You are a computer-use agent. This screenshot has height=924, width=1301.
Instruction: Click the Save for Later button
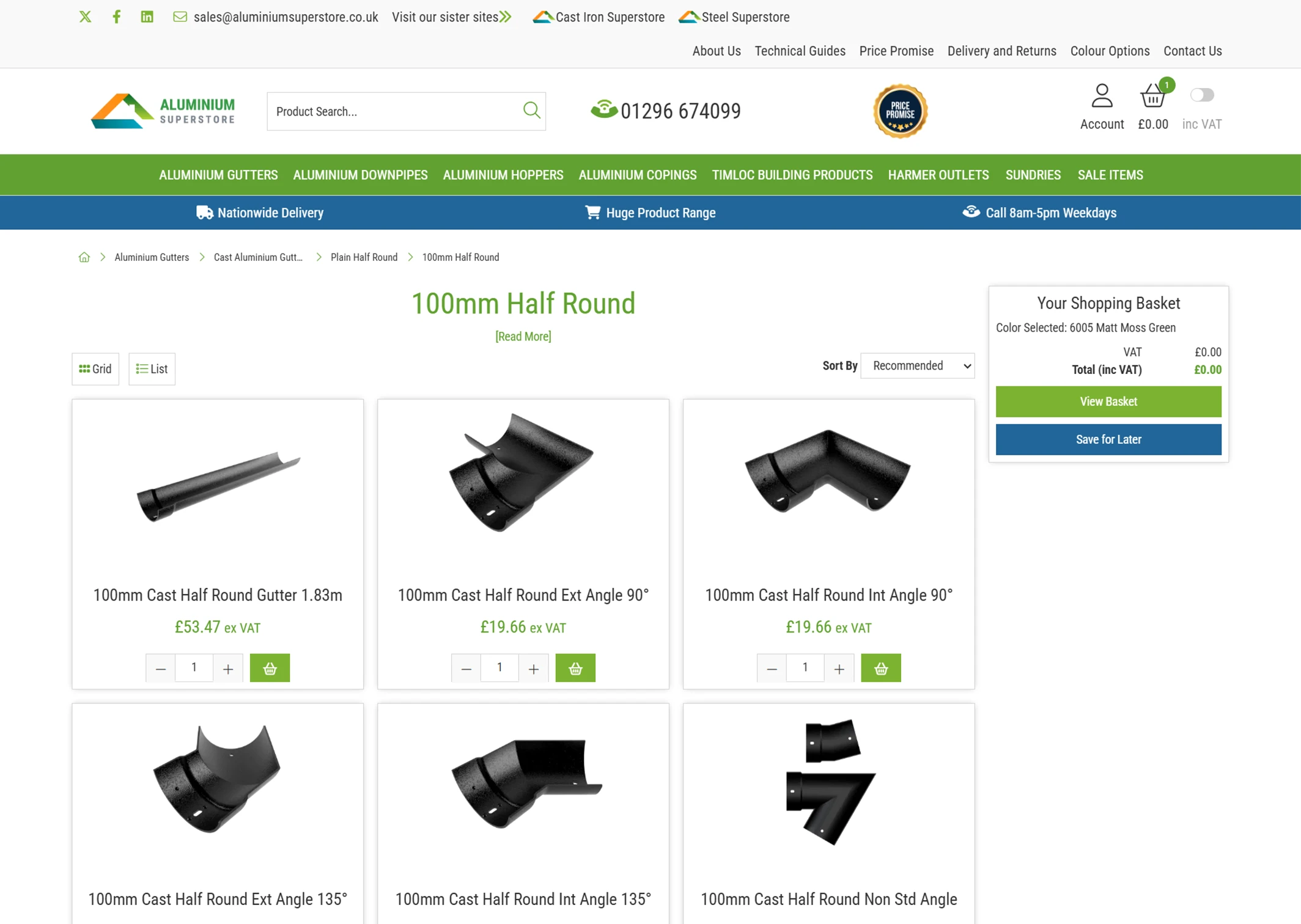tap(1108, 439)
